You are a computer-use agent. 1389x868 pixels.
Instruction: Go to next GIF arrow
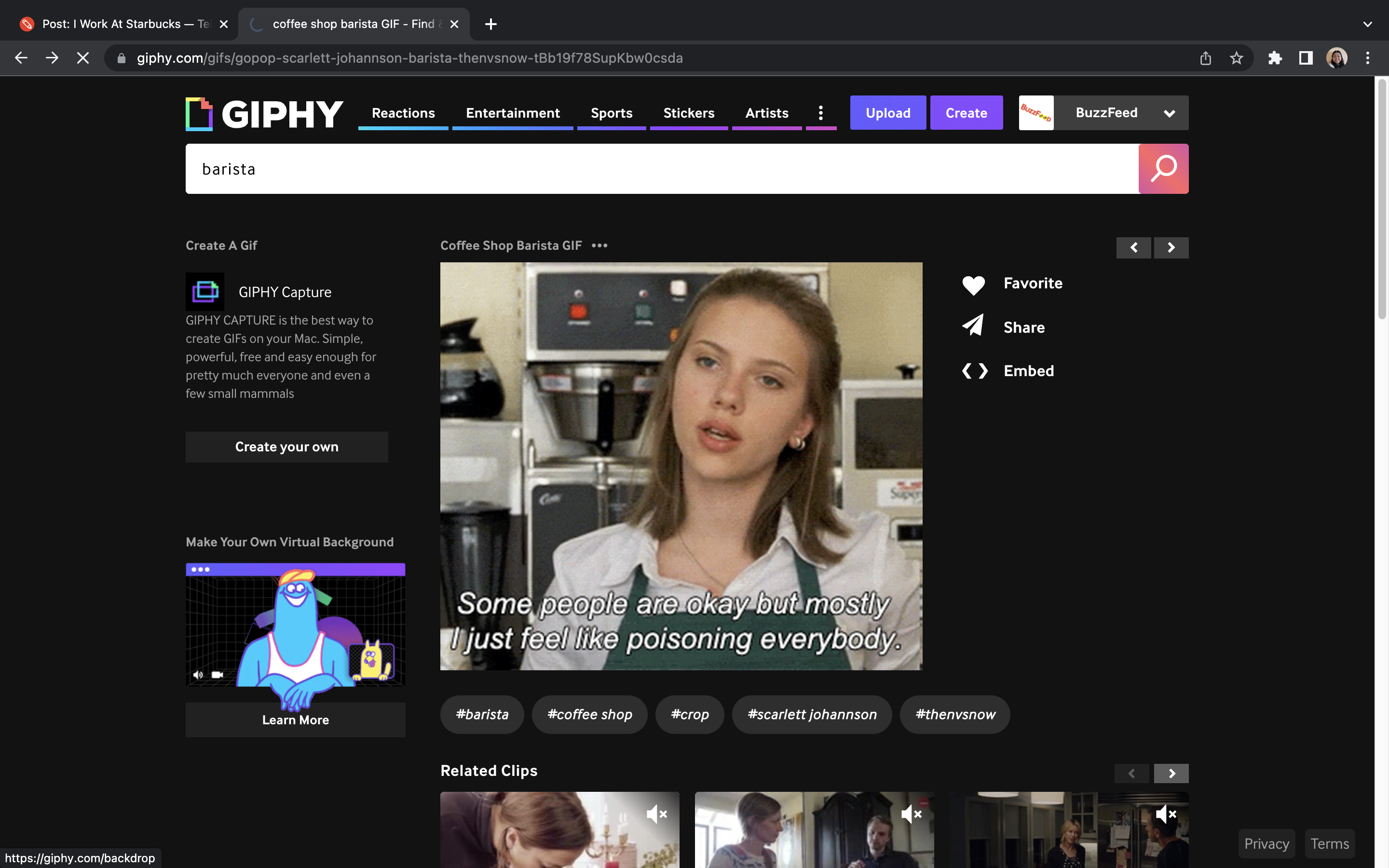coord(1171,247)
